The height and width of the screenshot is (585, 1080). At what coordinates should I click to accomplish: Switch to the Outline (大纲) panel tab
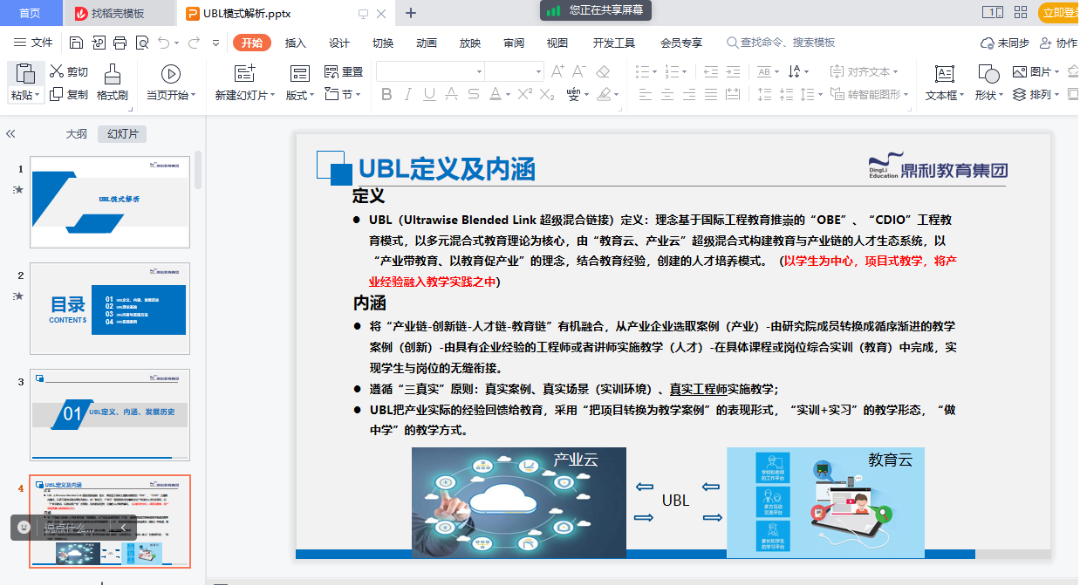tap(76, 134)
